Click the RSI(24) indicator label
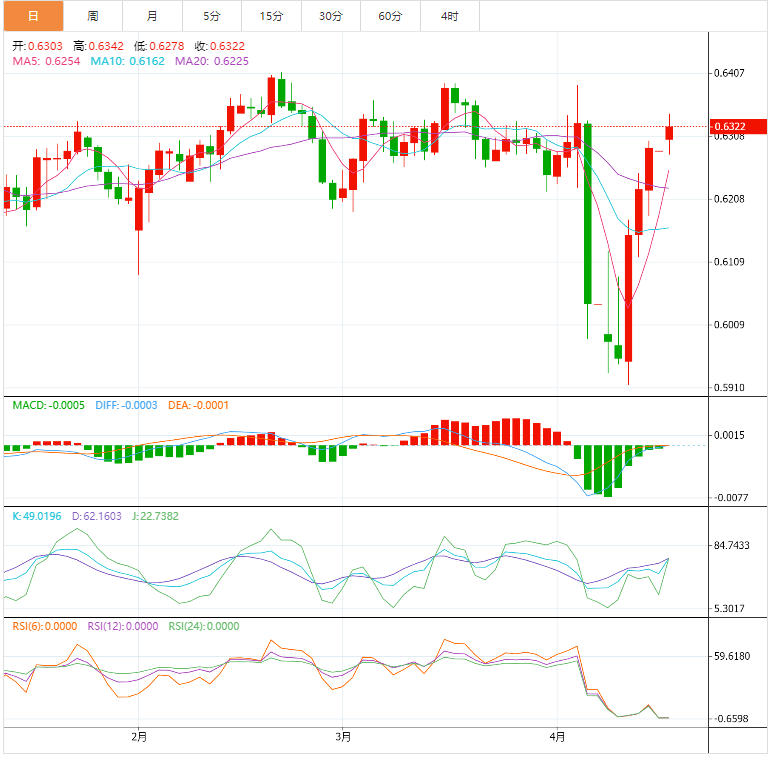The image size is (768, 757). [203, 626]
